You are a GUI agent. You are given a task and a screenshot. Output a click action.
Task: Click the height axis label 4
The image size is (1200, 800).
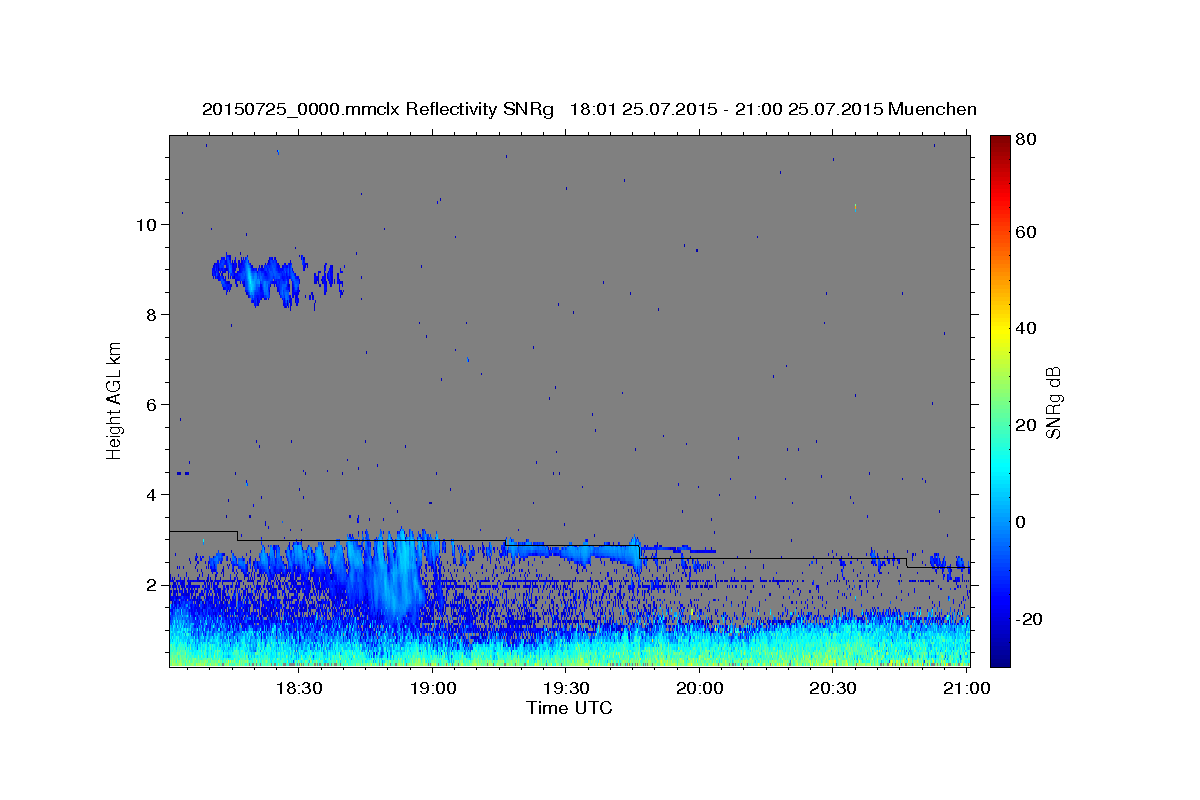151,495
